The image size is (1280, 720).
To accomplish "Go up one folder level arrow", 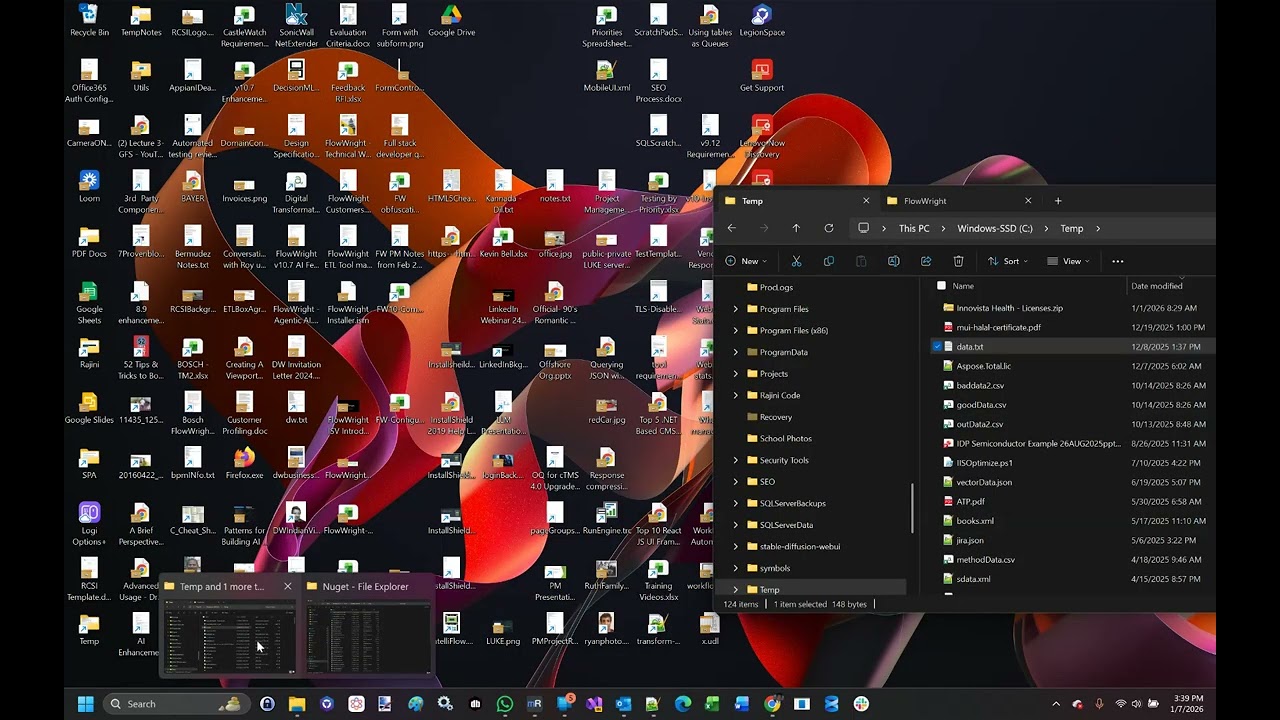I will click(x=796, y=228).
